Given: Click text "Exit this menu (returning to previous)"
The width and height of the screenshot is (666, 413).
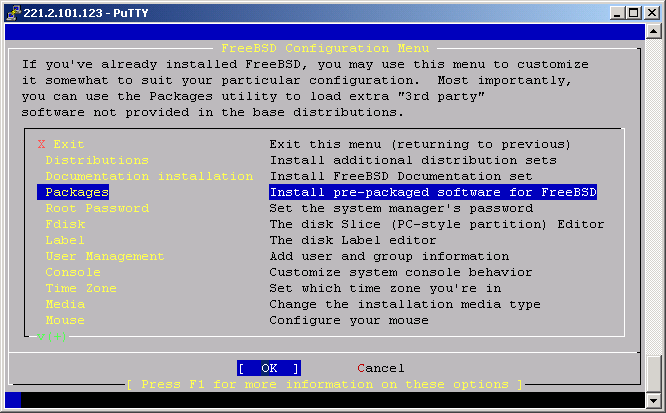Looking at the screenshot, I should point(420,144).
